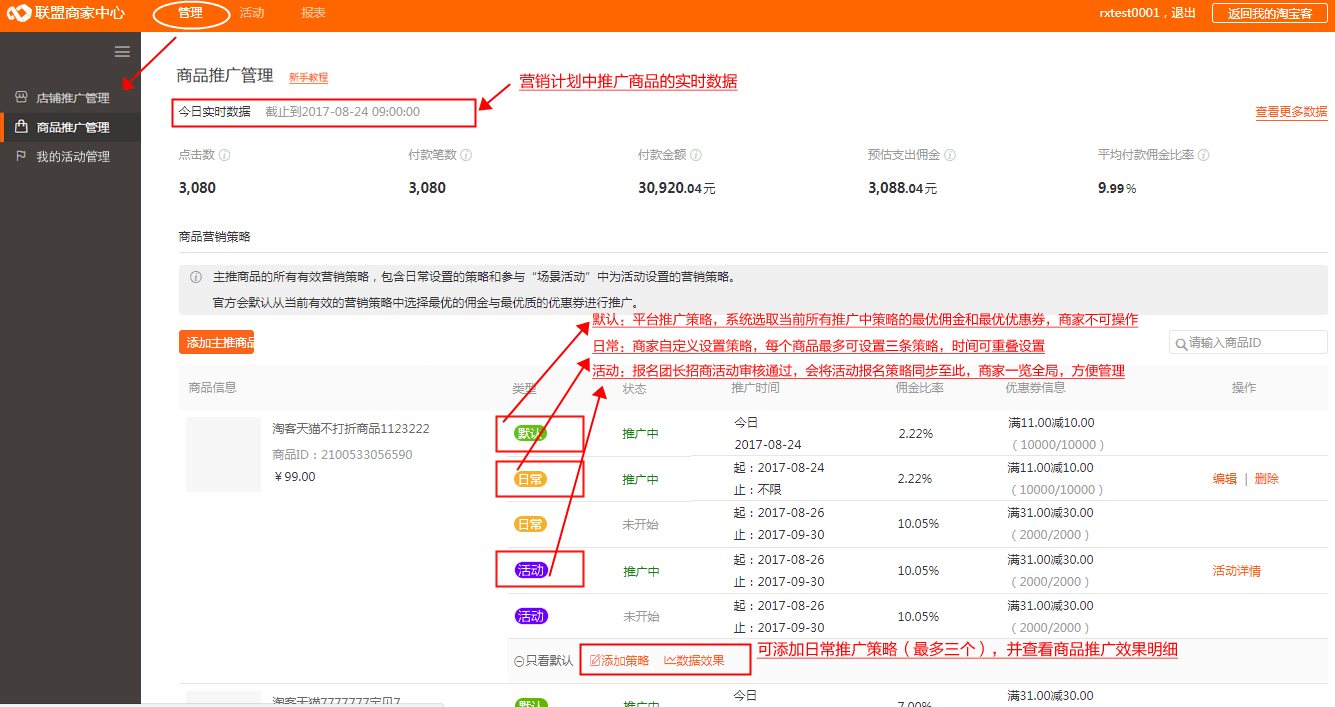1335x707 pixels.
Task: Click the pencil icon beside 添加策略
Action: tap(593, 659)
